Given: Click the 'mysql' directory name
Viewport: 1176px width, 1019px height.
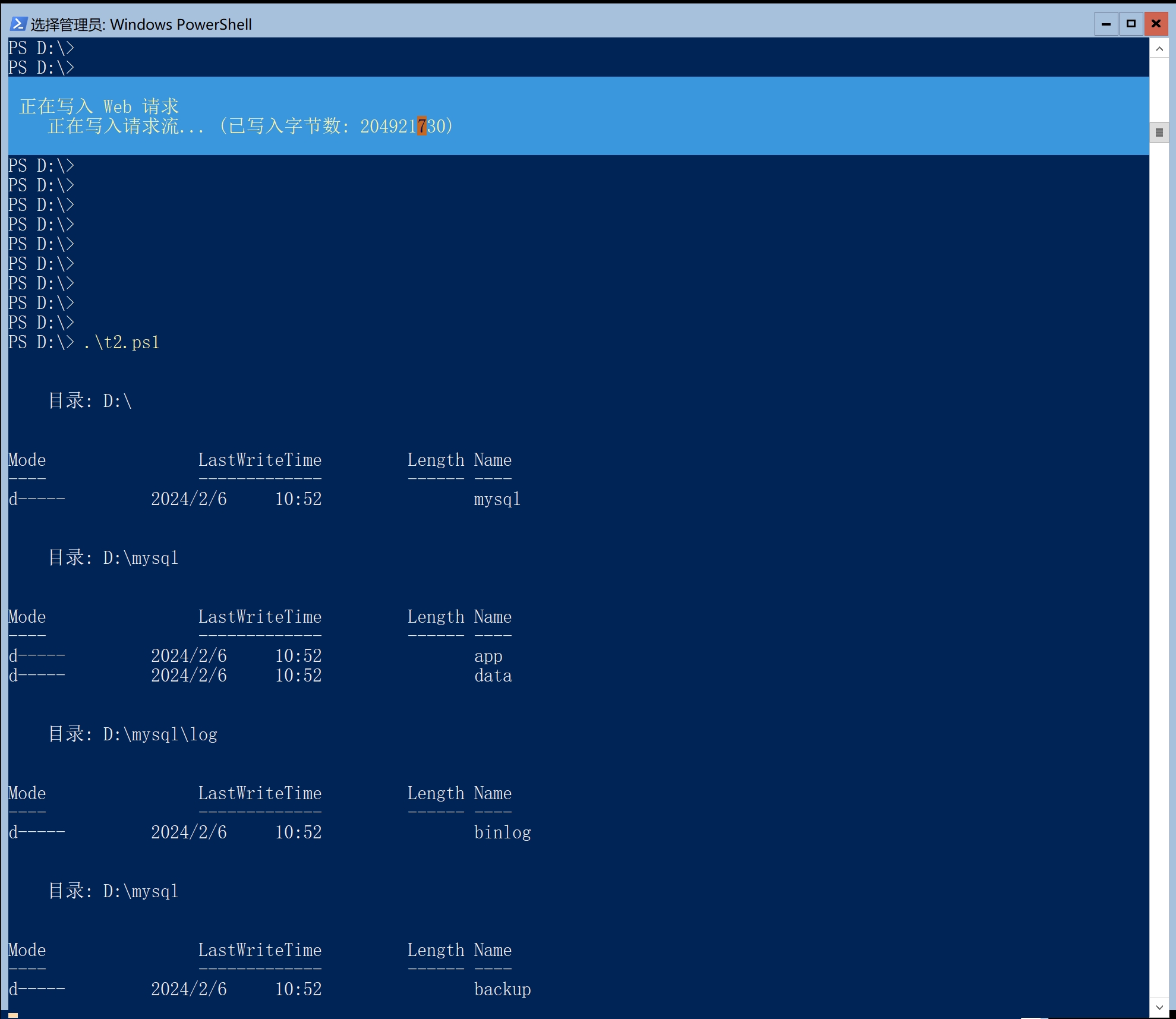Looking at the screenshot, I should (497, 499).
